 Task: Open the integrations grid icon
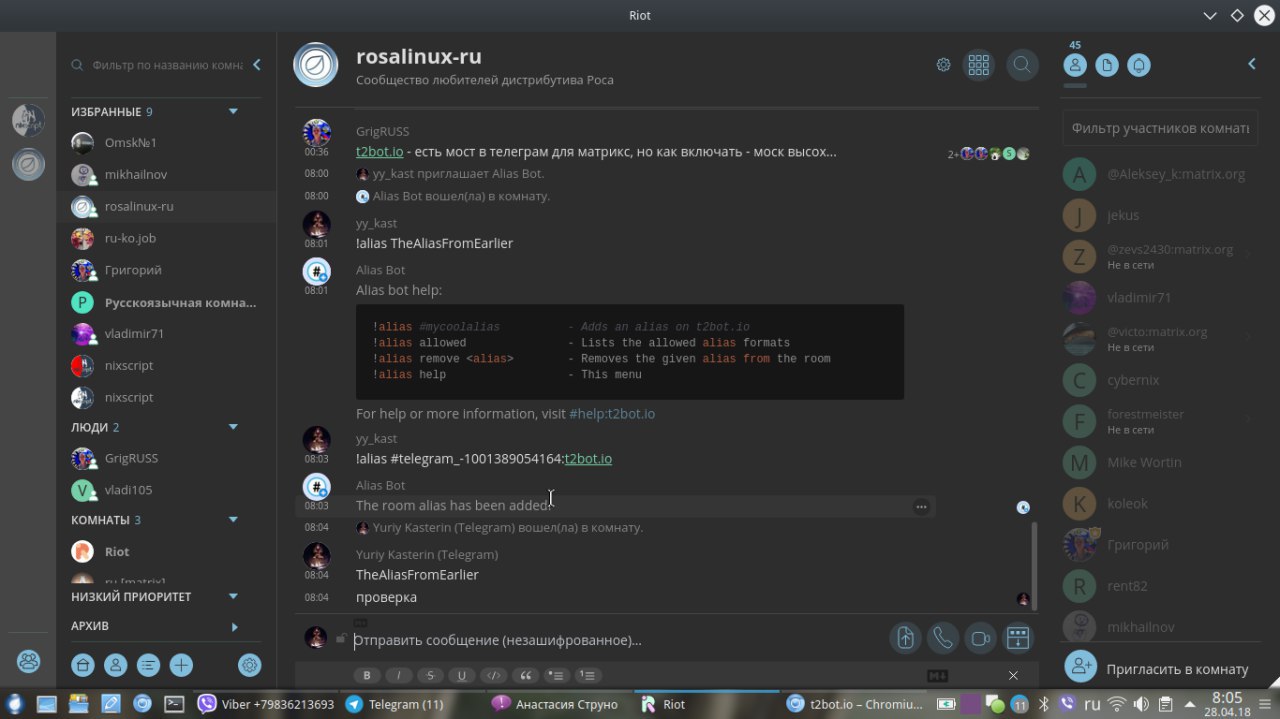click(x=979, y=65)
